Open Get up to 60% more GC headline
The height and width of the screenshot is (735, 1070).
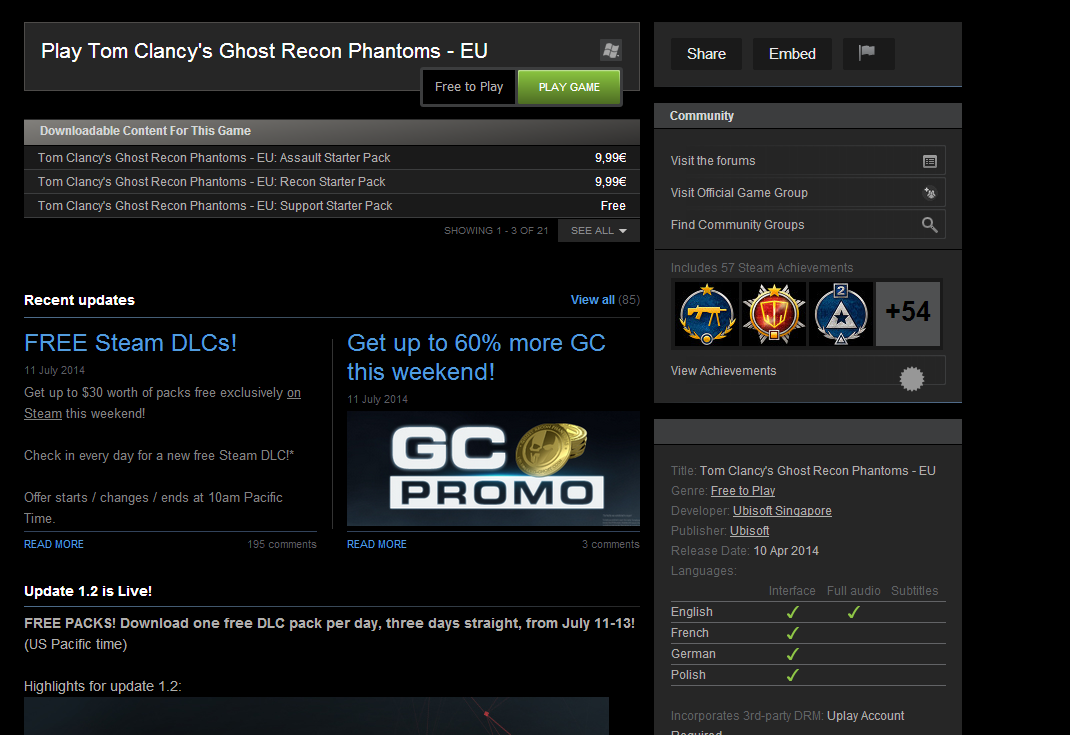click(476, 357)
